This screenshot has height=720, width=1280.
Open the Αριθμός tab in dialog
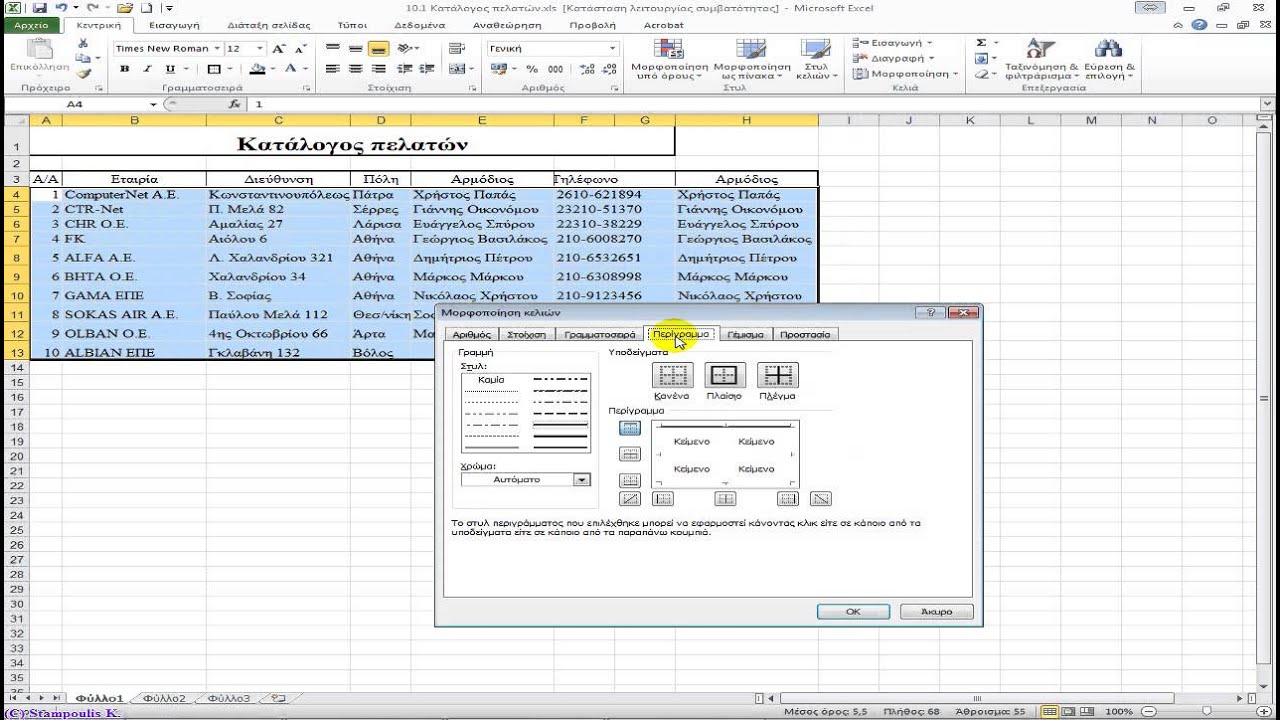tap(471, 334)
